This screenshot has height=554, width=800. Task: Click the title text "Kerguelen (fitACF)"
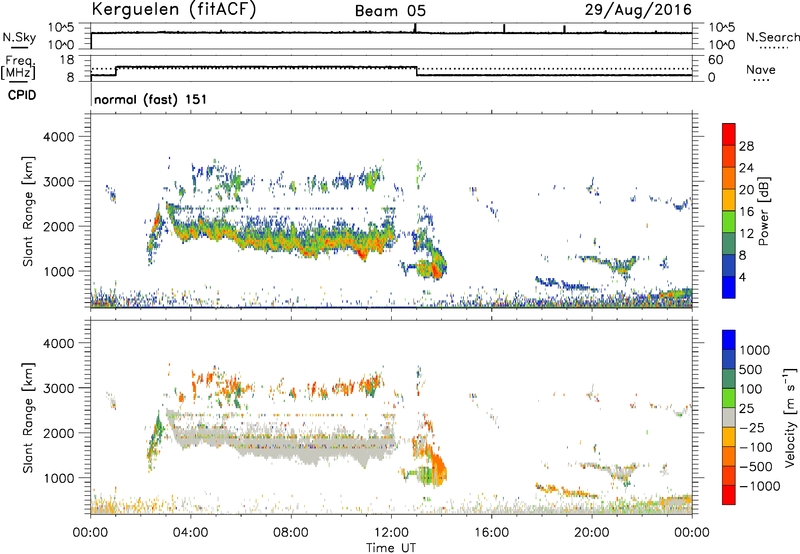173,10
